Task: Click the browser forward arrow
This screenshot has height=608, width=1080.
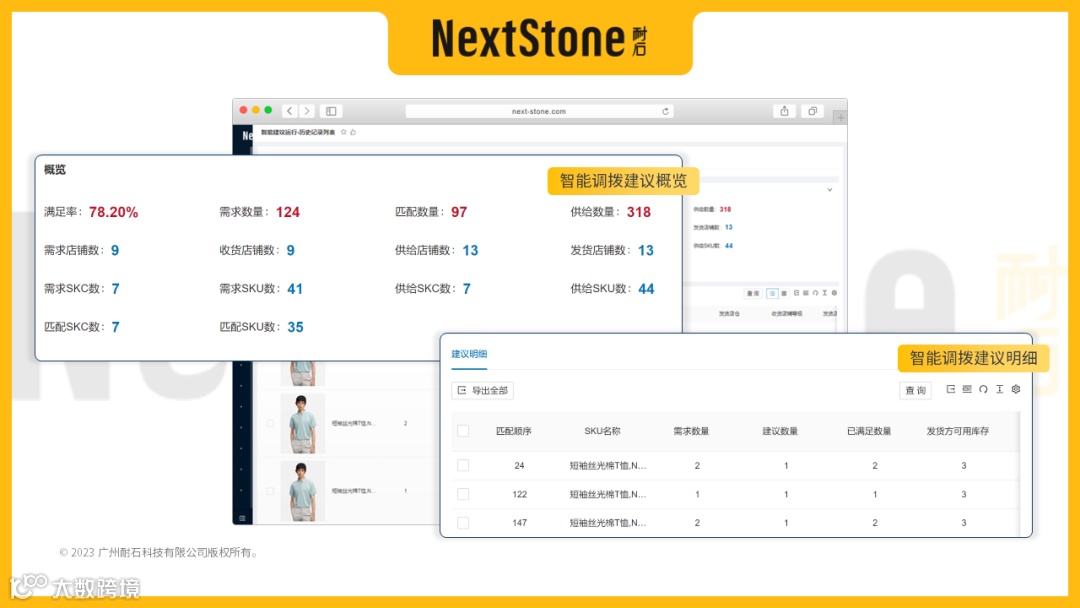Action: click(x=307, y=111)
